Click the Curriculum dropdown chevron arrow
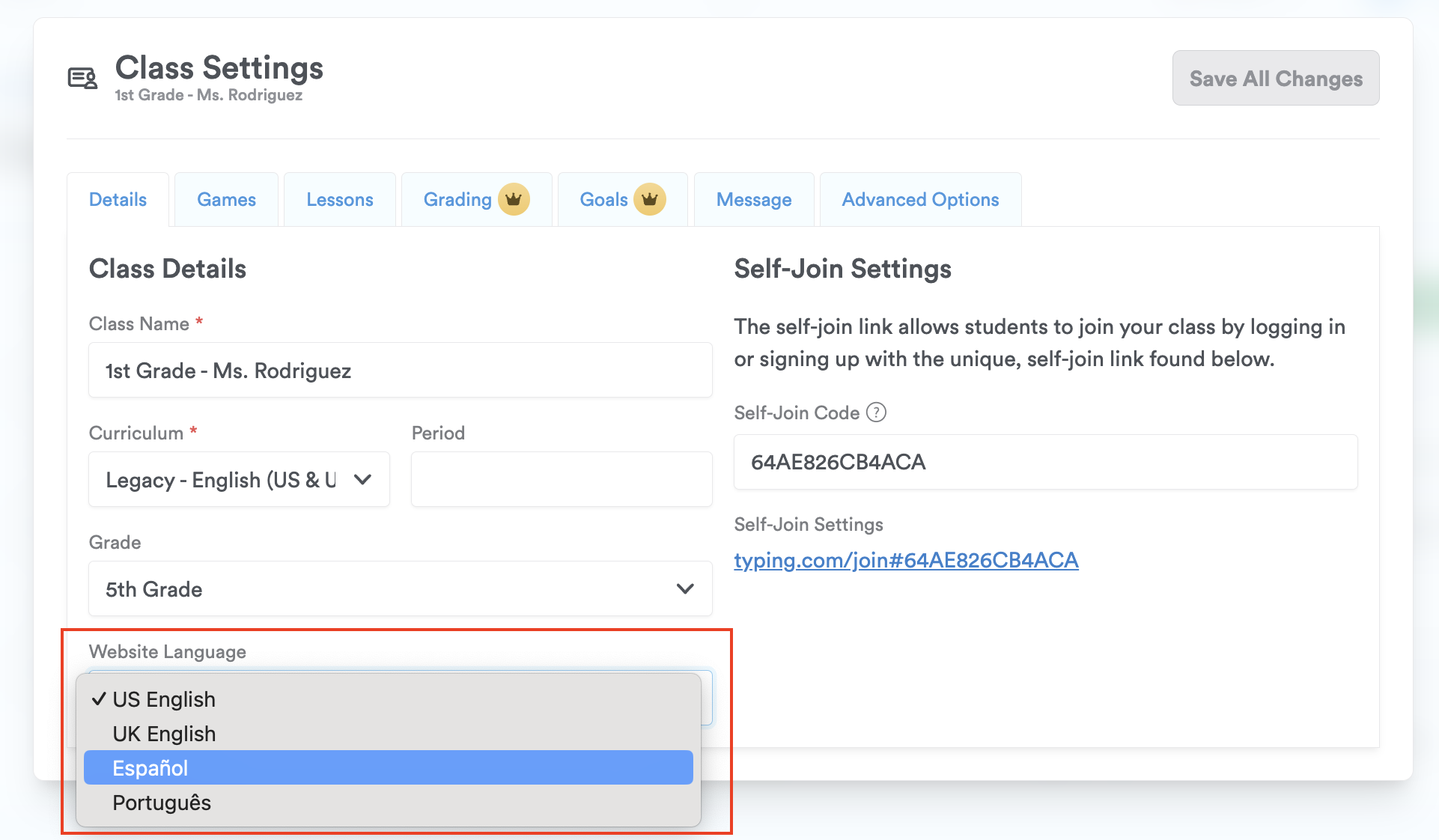 pos(363,480)
